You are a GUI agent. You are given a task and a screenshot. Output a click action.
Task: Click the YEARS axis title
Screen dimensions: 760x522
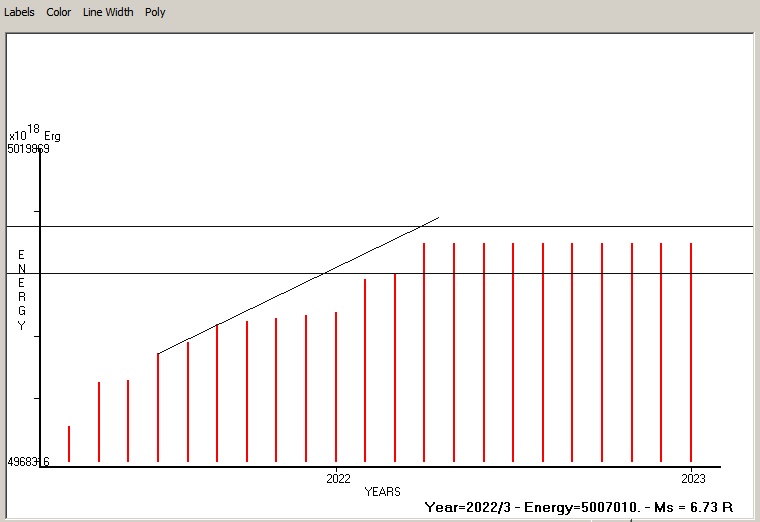(x=382, y=491)
